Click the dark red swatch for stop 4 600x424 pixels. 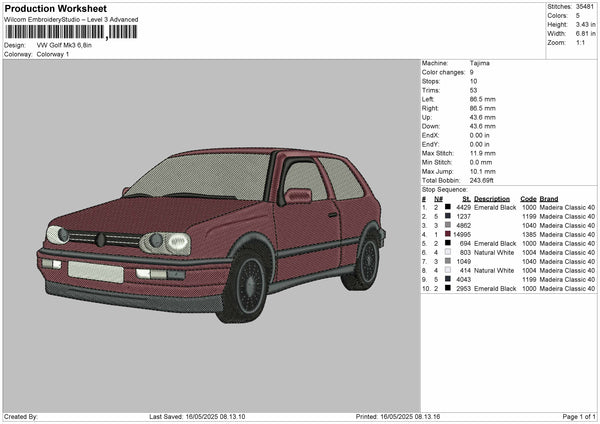(x=448, y=234)
